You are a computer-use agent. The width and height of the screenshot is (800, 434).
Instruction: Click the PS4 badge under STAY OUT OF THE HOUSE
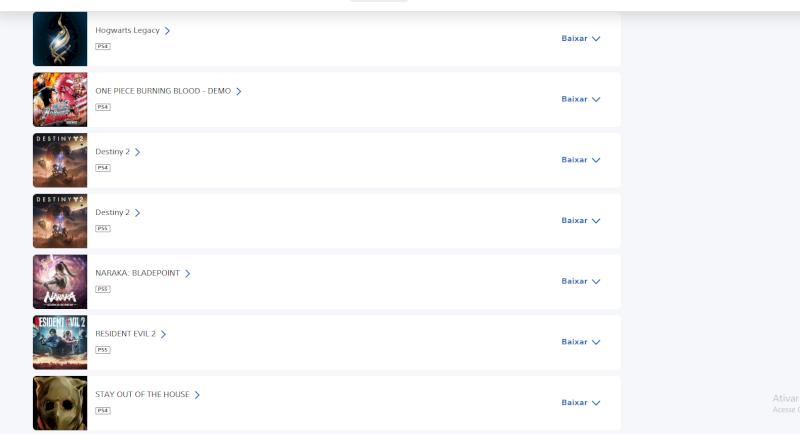coord(103,411)
